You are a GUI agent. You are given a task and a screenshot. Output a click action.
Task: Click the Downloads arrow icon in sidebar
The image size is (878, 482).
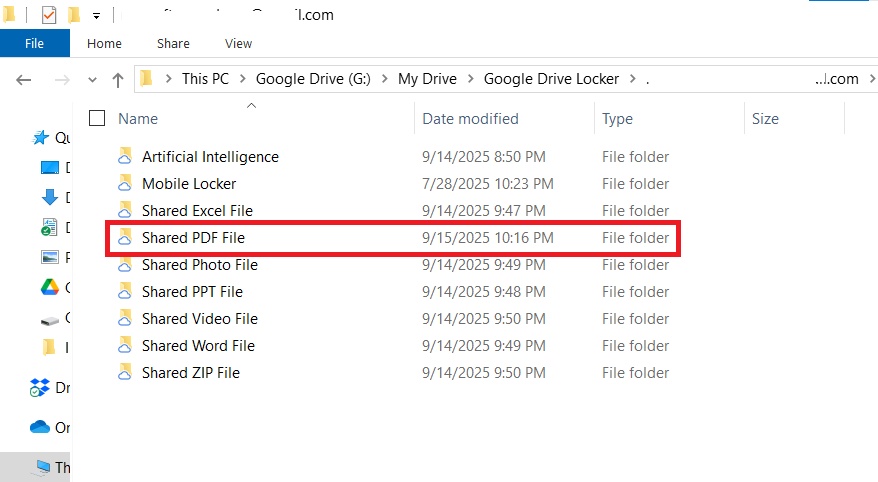click(49, 197)
